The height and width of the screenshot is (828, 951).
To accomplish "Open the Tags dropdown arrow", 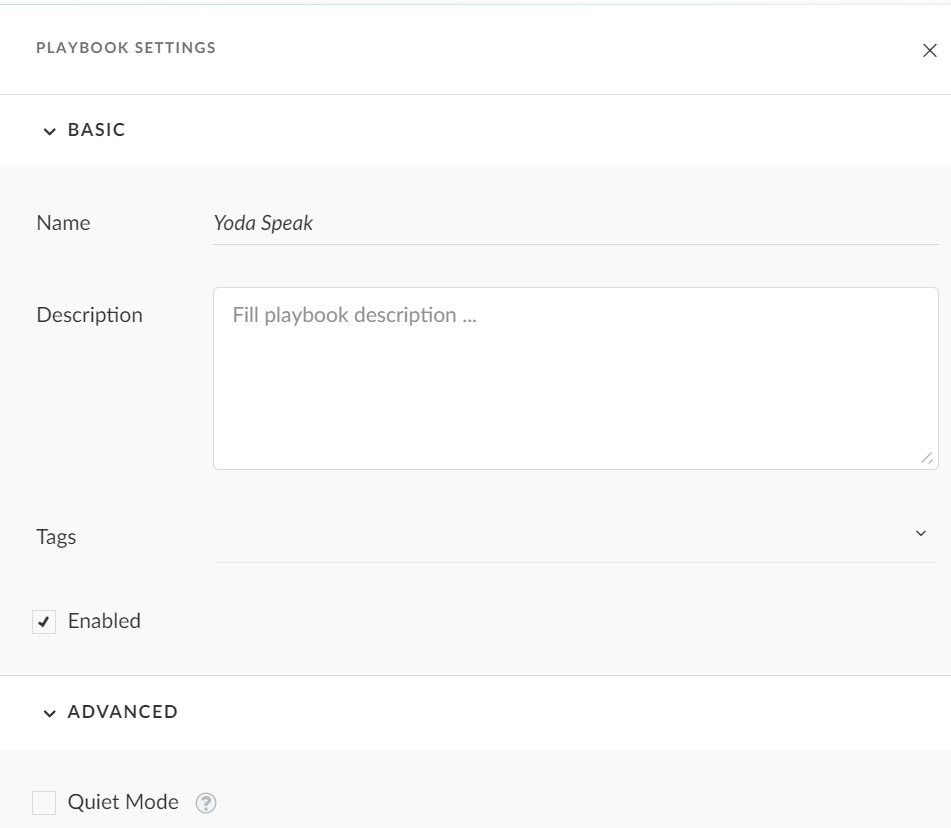I will click(921, 534).
